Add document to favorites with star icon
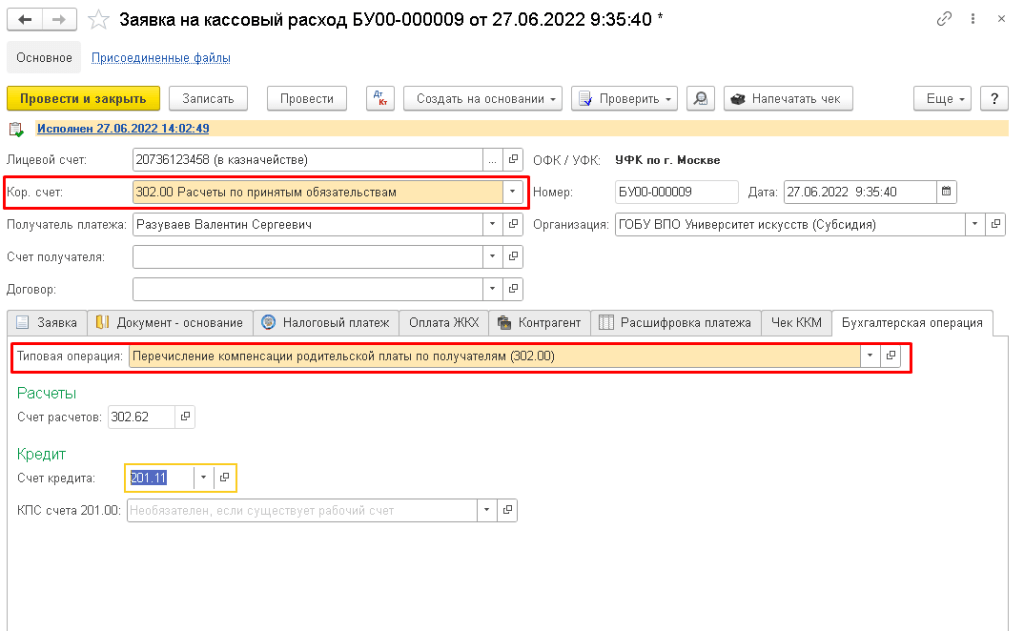This screenshot has width=1024, height=631. pyautogui.click(x=98, y=20)
